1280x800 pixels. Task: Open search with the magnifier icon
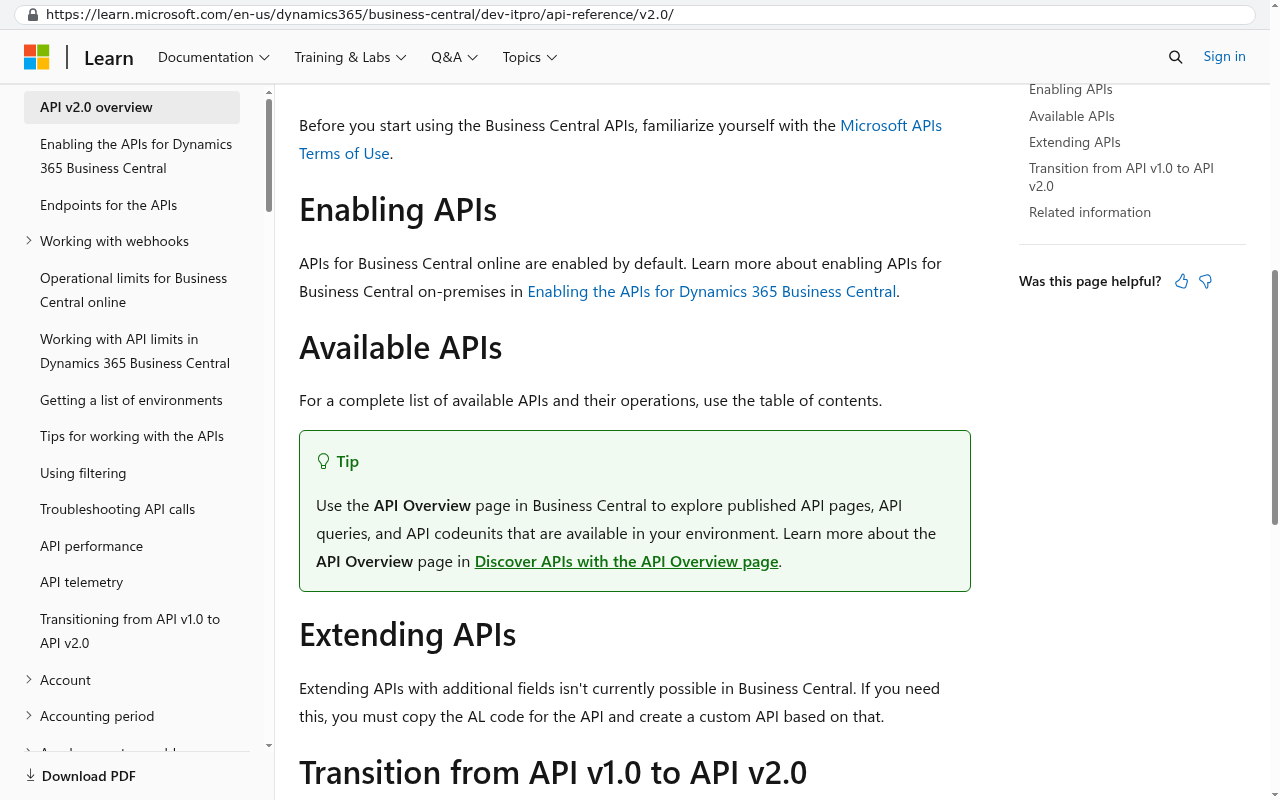coord(1176,57)
